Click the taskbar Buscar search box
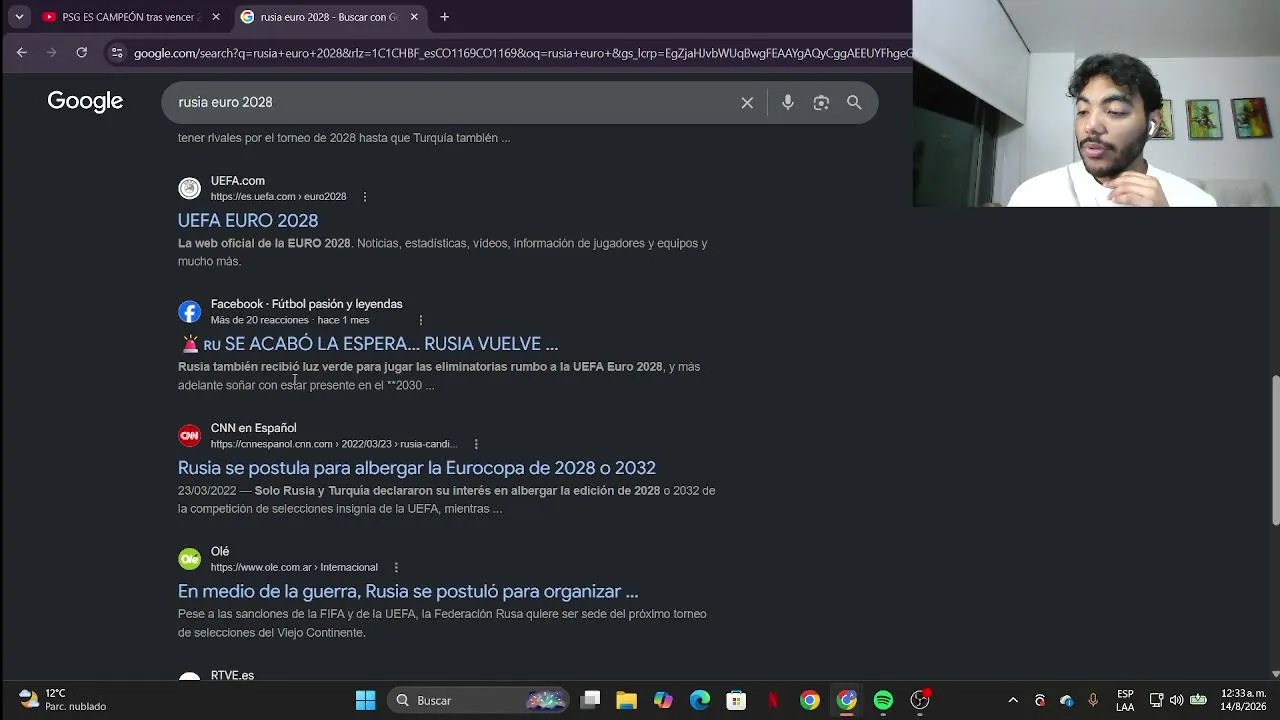 pos(478,700)
